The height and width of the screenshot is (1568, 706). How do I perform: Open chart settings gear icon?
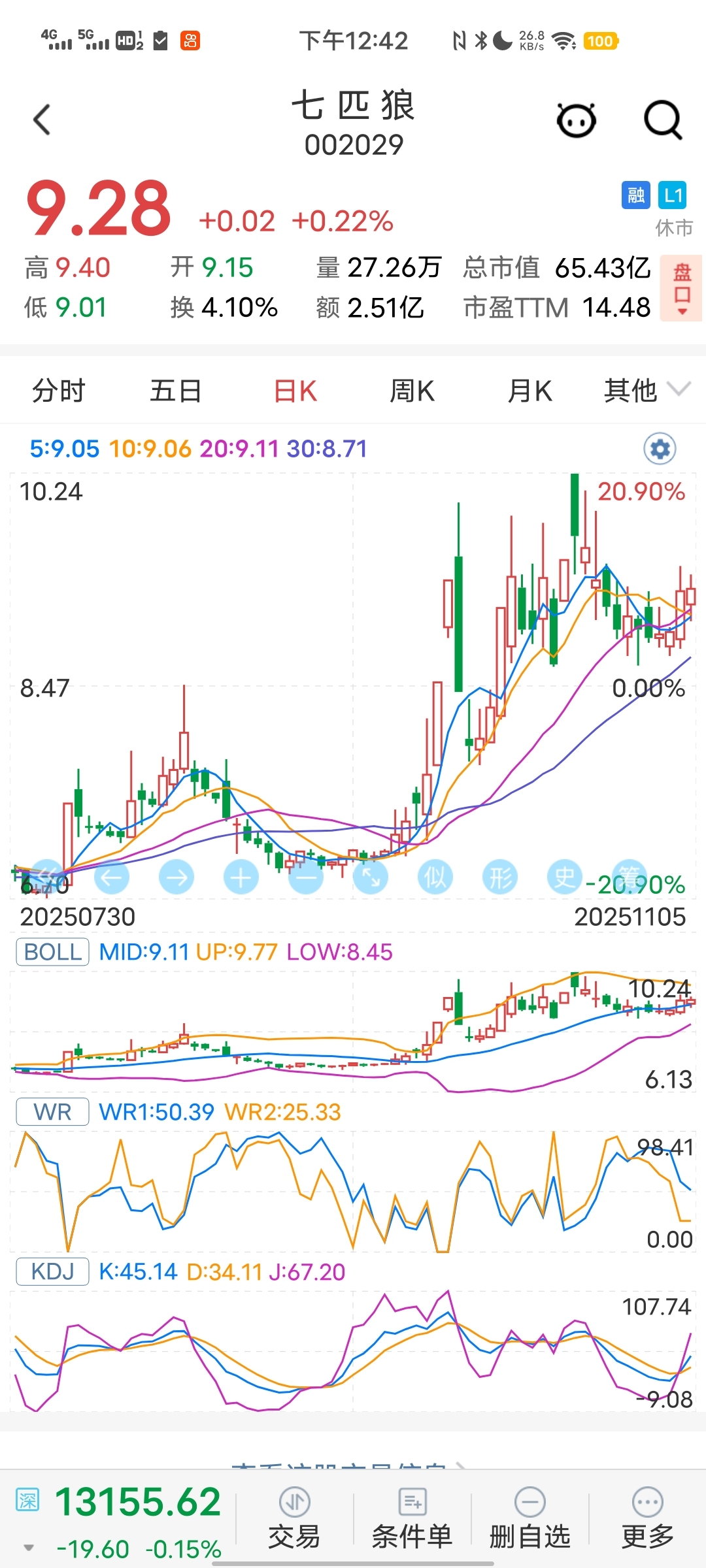pyautogui.click(x=660, y=449)
